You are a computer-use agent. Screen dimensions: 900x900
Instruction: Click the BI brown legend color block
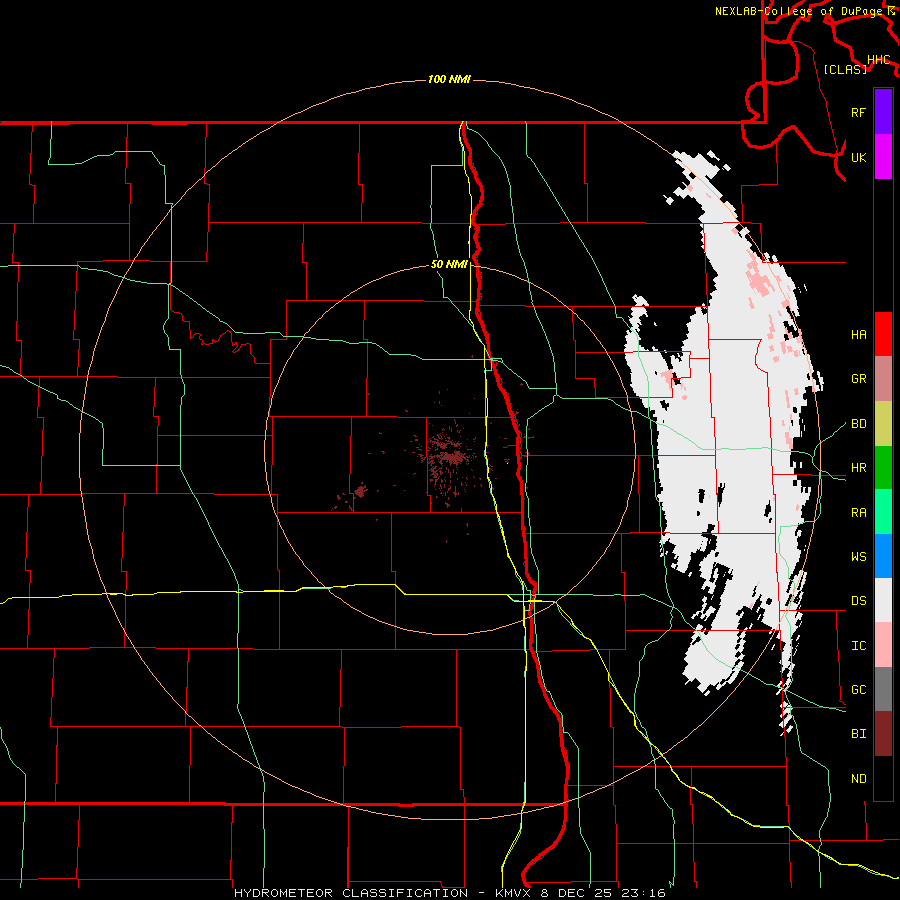pyautogui.click(x=883, y=734)
